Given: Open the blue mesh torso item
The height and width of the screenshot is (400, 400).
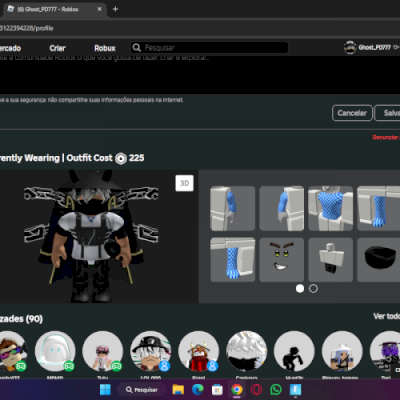Looking at the screenshot, I should 331,208.
